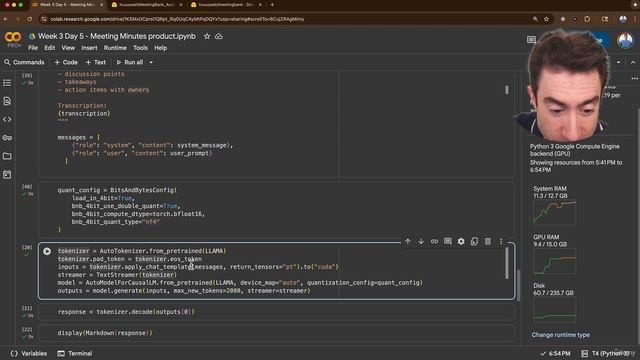Open the files folder sidebar icon
Viewport: 640px width, 360px height.
(7, 156)
